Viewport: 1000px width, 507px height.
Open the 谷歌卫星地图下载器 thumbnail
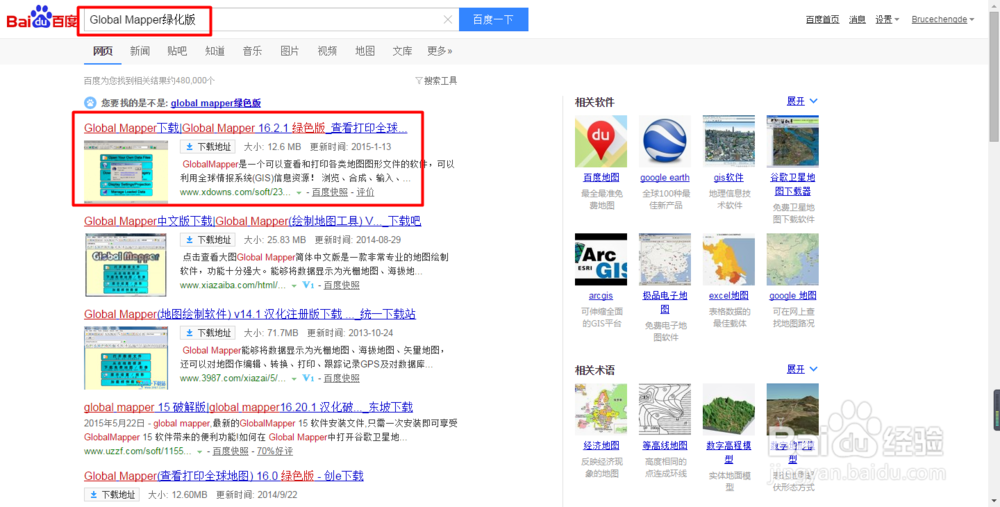point(792,142)
